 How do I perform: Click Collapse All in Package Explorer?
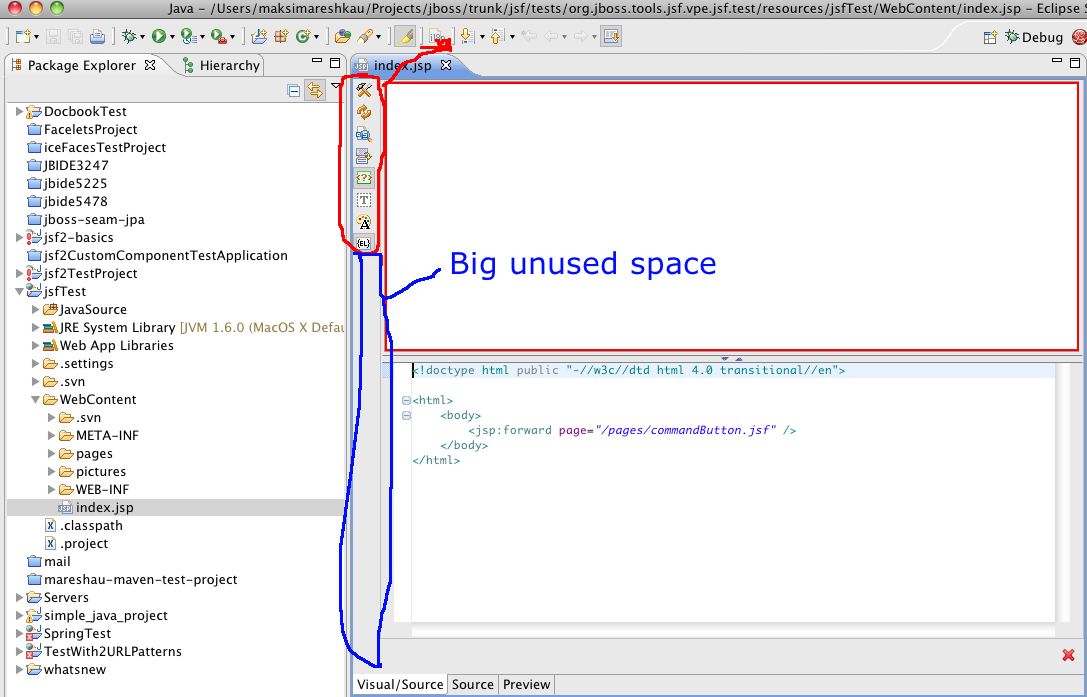click(x=293, y=90)
